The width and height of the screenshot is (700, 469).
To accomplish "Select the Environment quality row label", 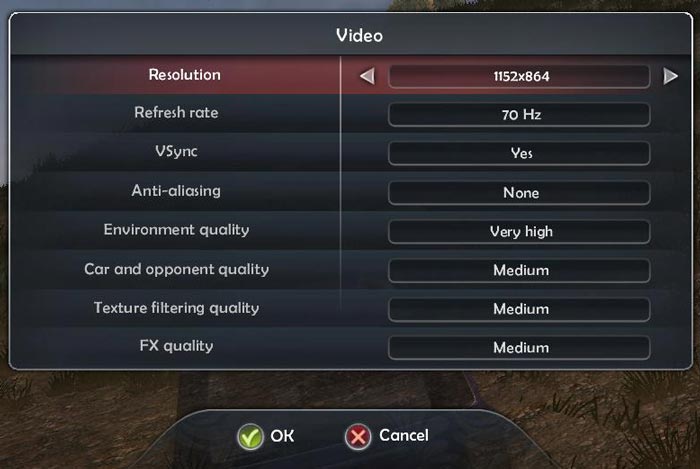I will tap(176, 230).
